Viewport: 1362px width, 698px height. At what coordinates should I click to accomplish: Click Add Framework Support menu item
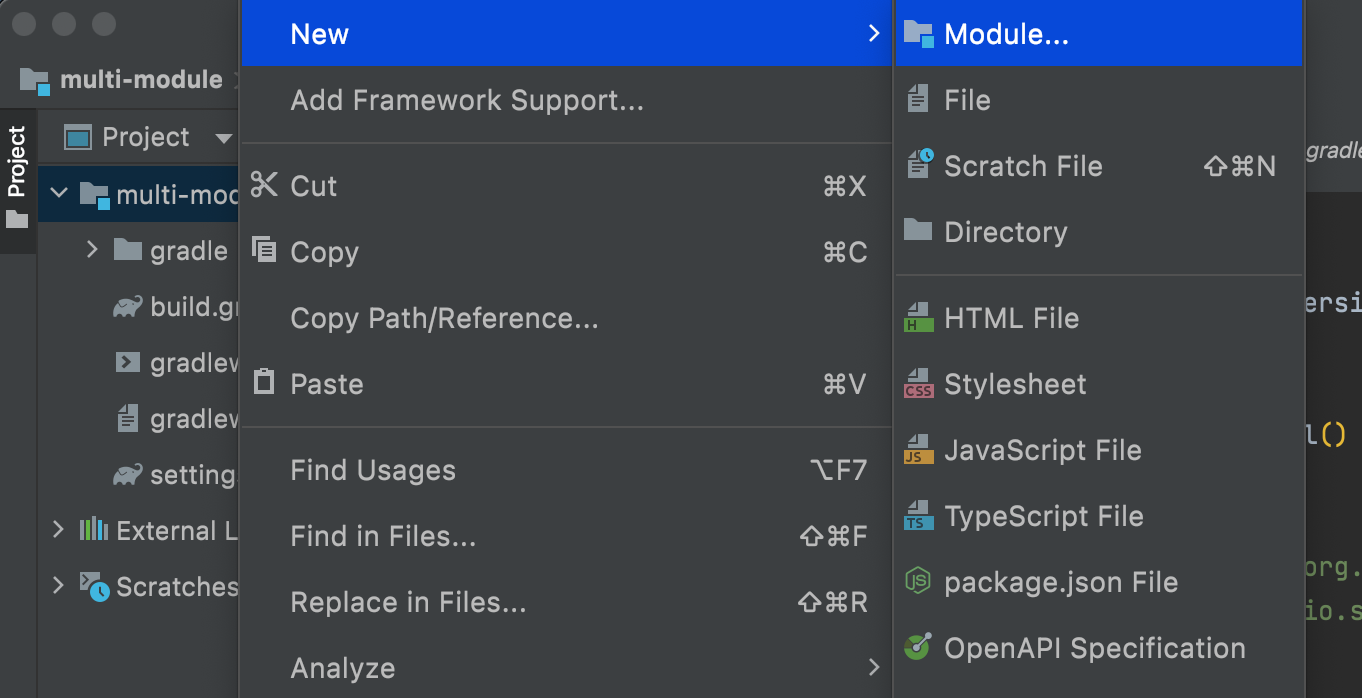pyautogui.click(x=466, y=100)
